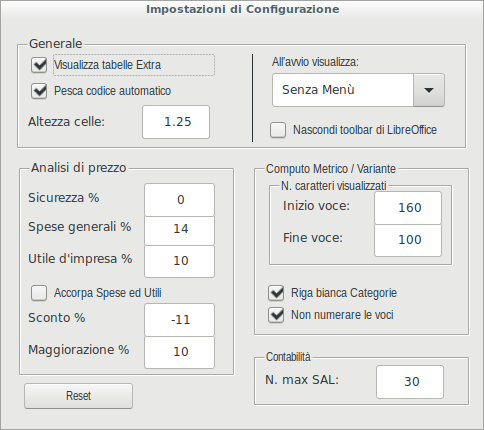Select the Inizio voce field

pos(408,208)
